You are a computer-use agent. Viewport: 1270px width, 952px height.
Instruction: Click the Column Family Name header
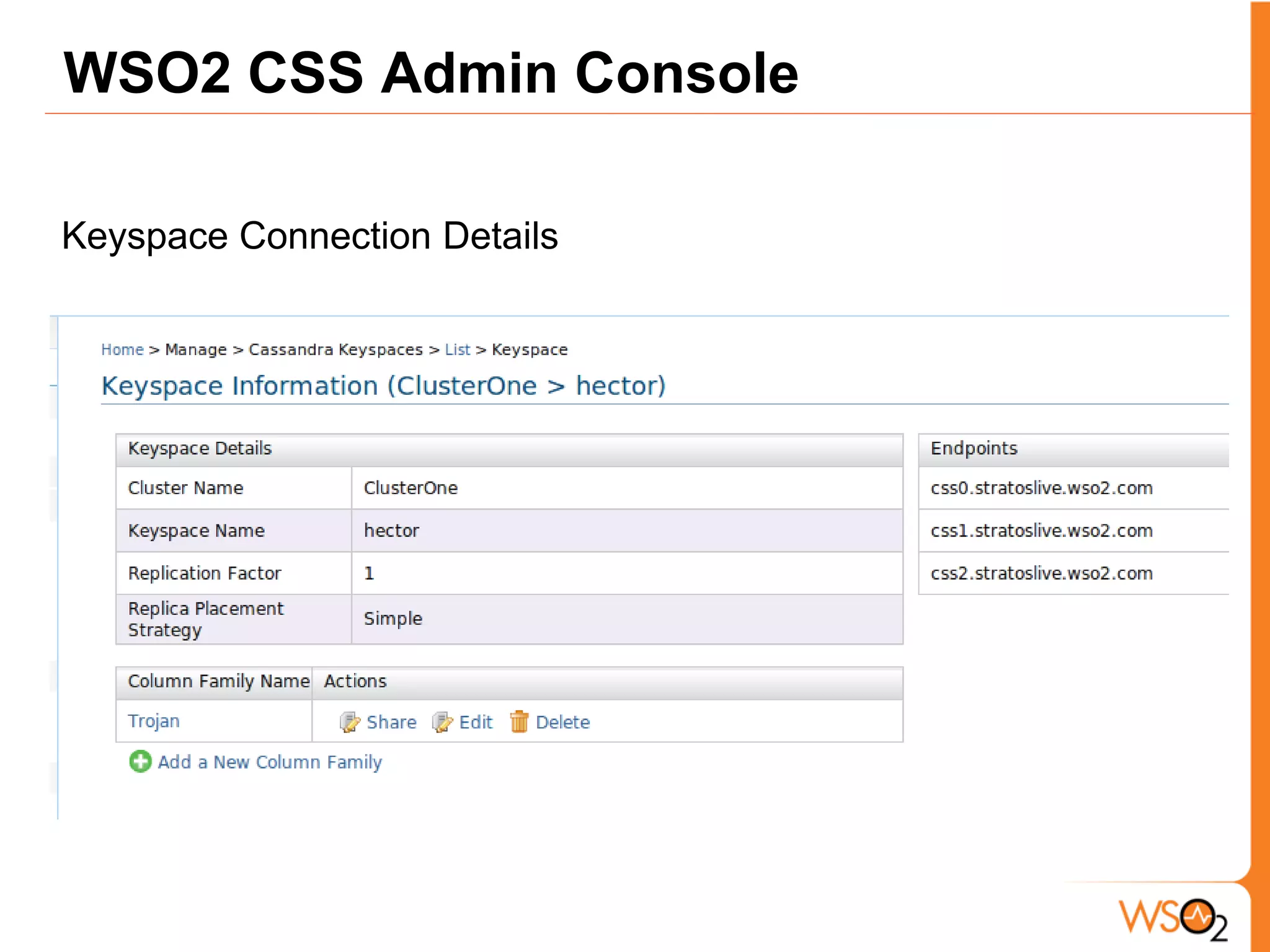point(219,681)
